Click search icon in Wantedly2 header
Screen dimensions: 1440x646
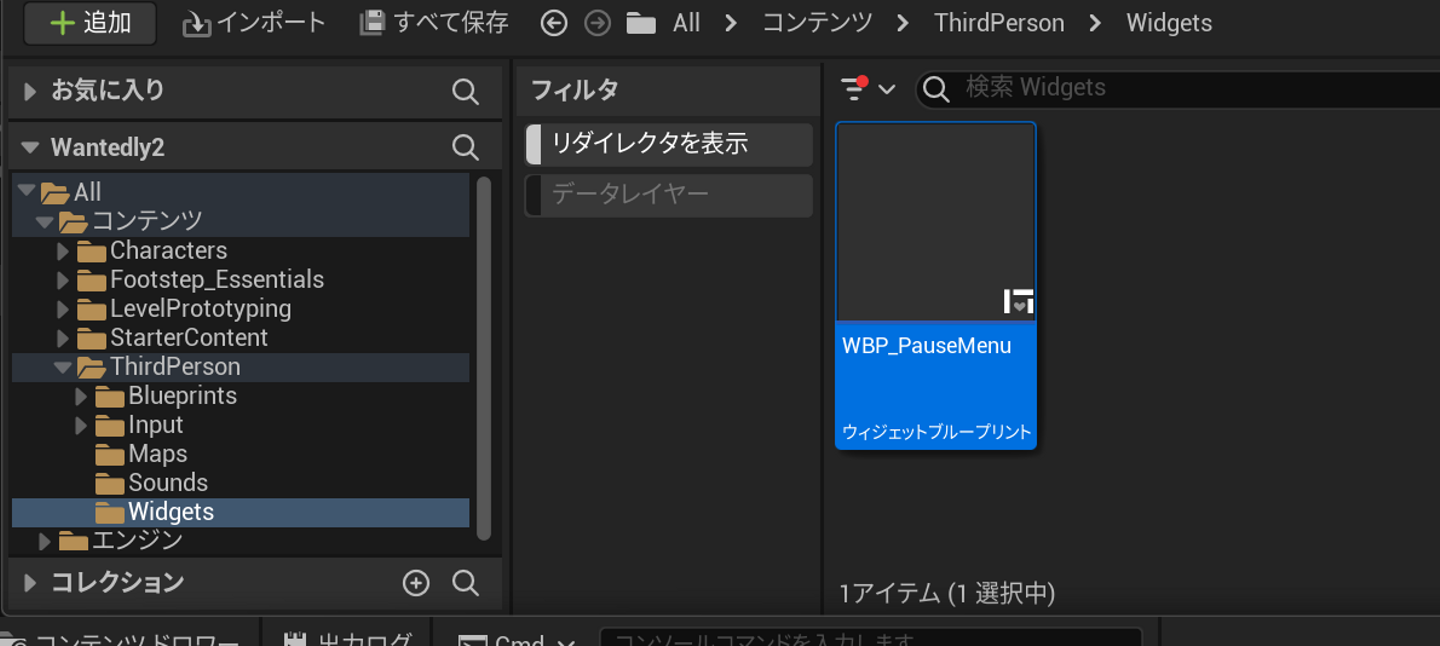coord(465,148)
